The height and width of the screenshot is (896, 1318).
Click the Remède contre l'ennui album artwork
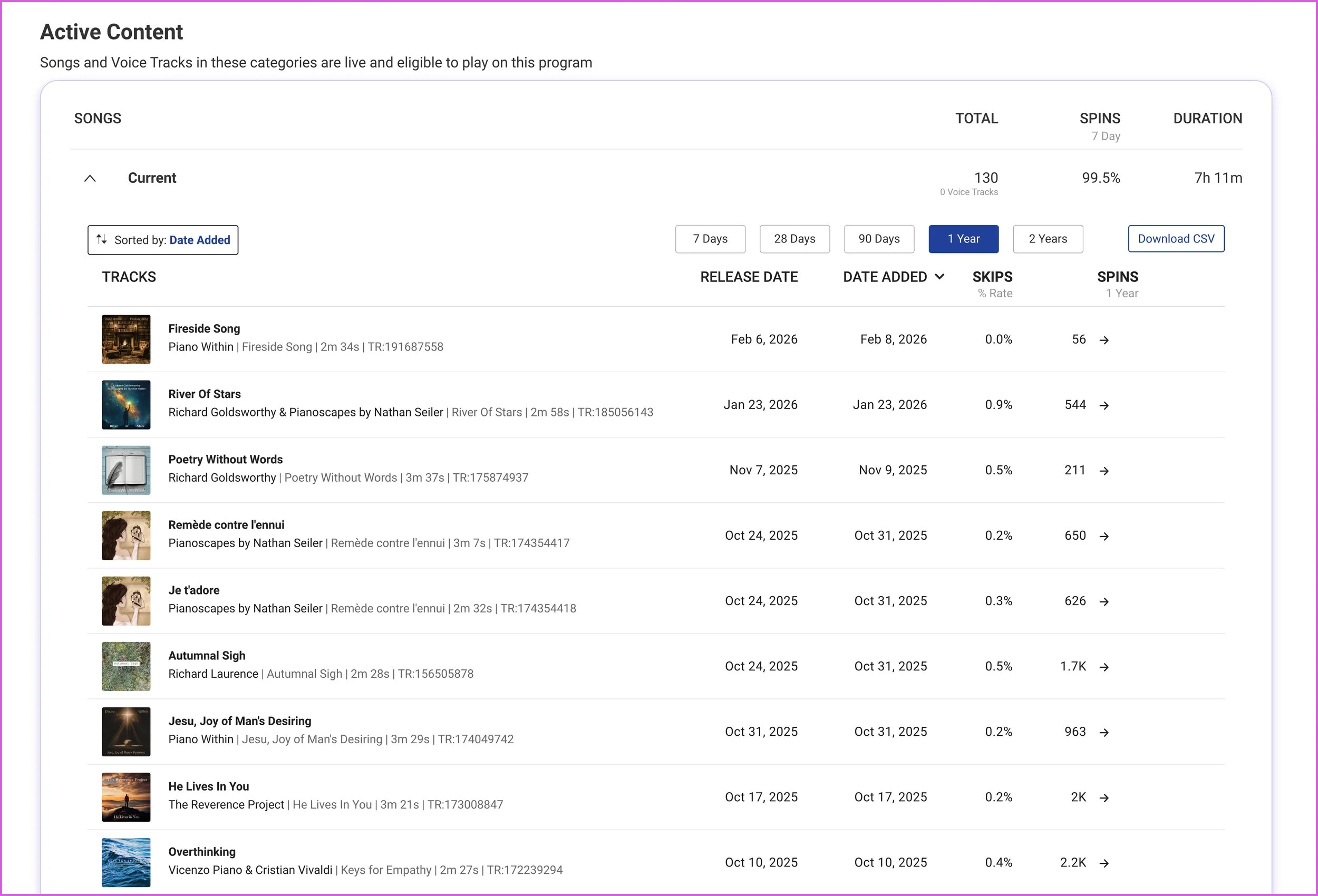click(126, 535)
